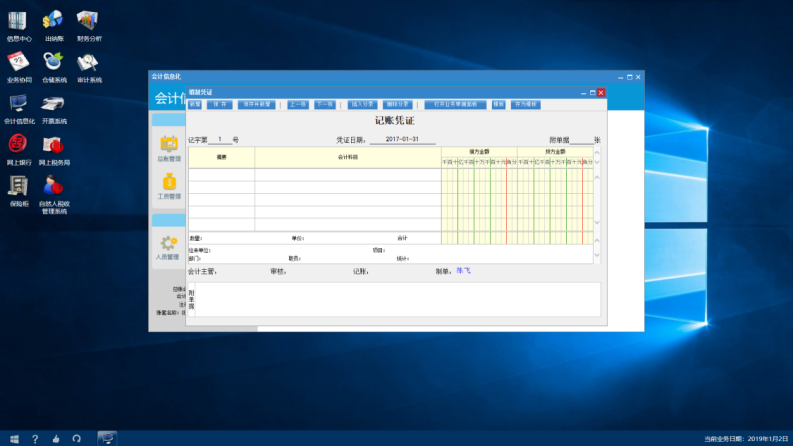The image size is (793, 446).
Task: Click the thumbs-up taskbar icon
Action: tap(56, 439)
